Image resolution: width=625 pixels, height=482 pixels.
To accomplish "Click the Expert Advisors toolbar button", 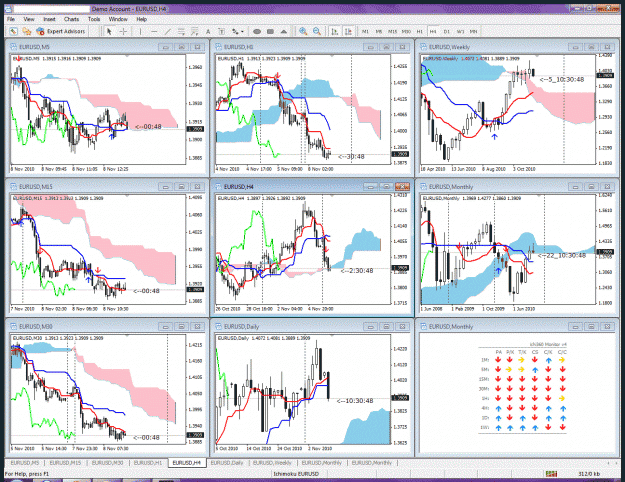I will [x=61, y=31].
